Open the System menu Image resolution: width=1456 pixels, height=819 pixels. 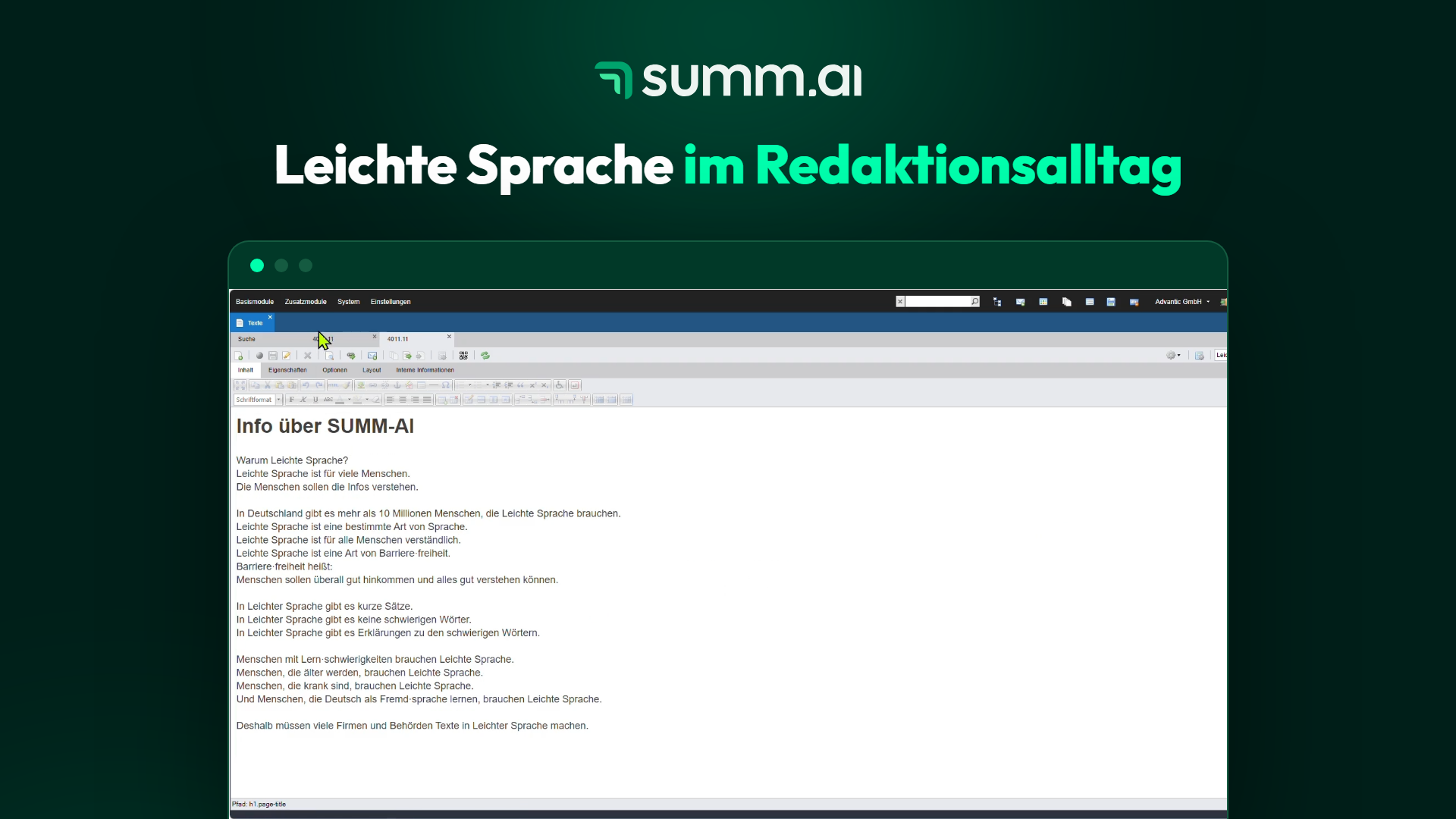pos(349,302)
